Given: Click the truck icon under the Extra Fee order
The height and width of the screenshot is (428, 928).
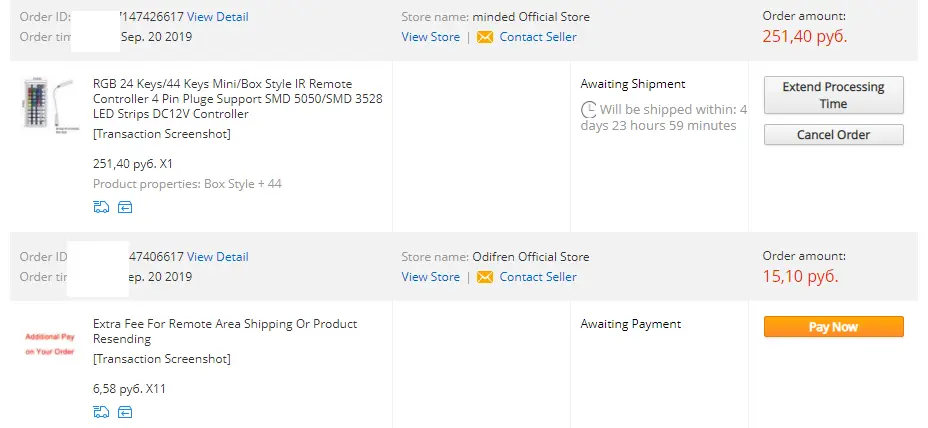Looking at the screenshot, I should pyautogui.click(x=101, y=412).
